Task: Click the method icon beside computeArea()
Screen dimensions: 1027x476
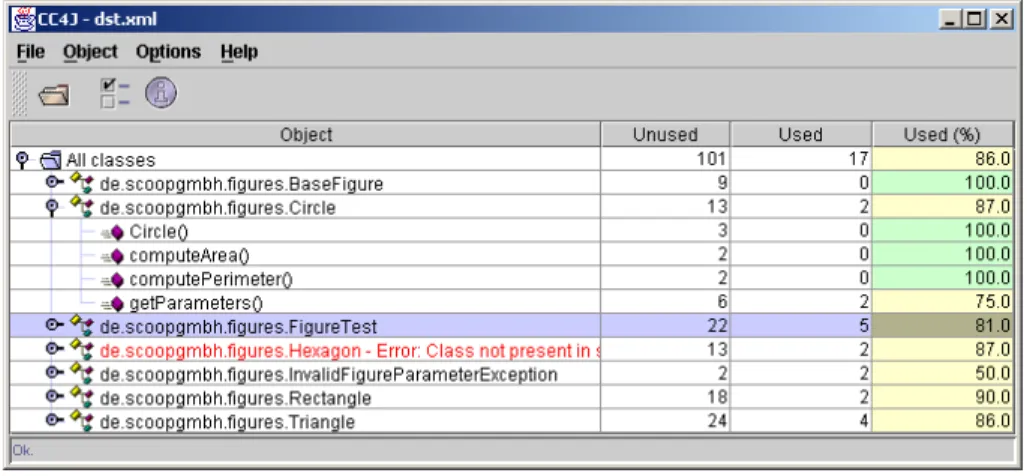Action: pos(112,256)
